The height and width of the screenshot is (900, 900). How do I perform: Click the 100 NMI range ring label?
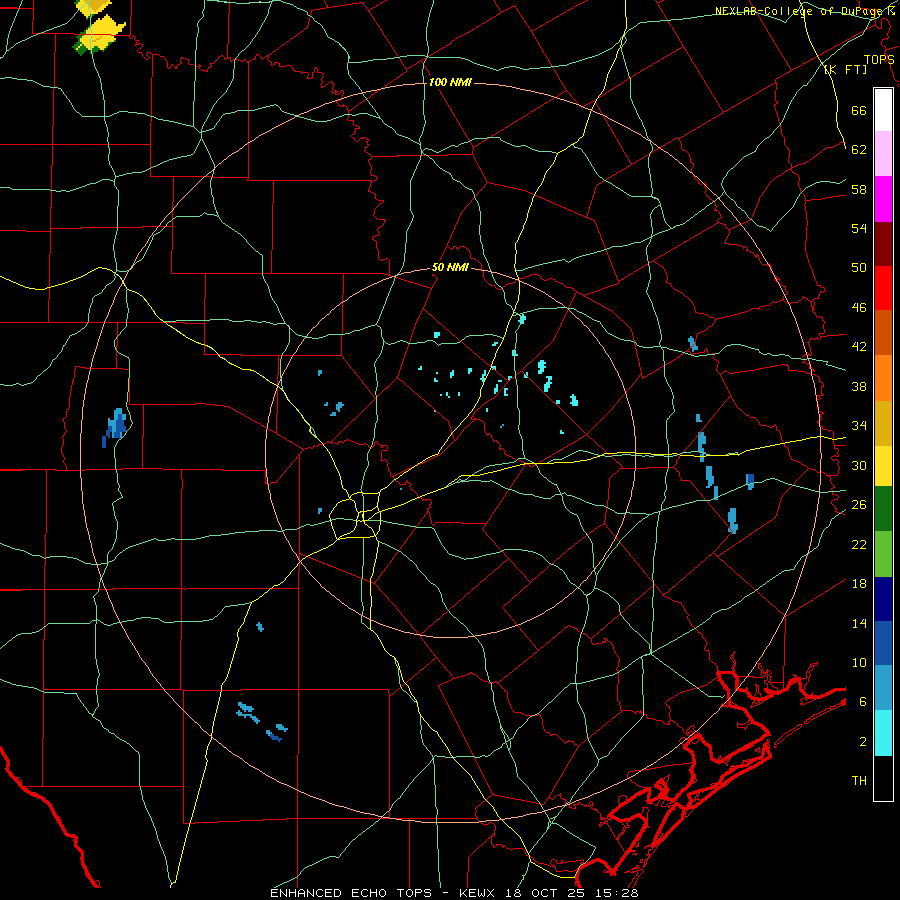coord(450,83)
